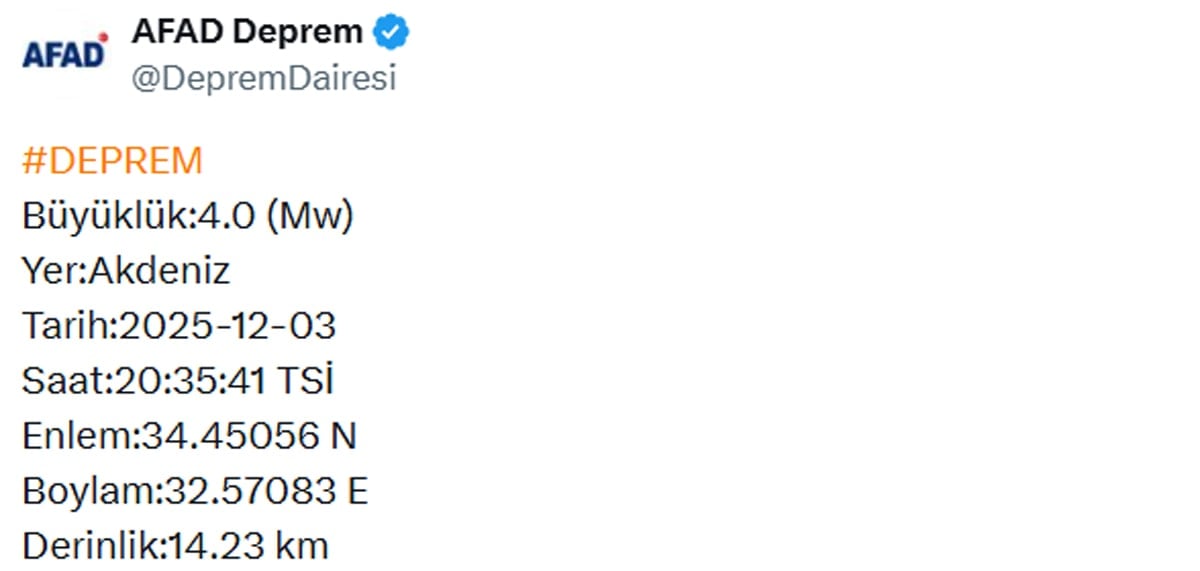Select the depth value 14.23
1200x571 pixels.
pyautogui.click(x=215, y=546)
